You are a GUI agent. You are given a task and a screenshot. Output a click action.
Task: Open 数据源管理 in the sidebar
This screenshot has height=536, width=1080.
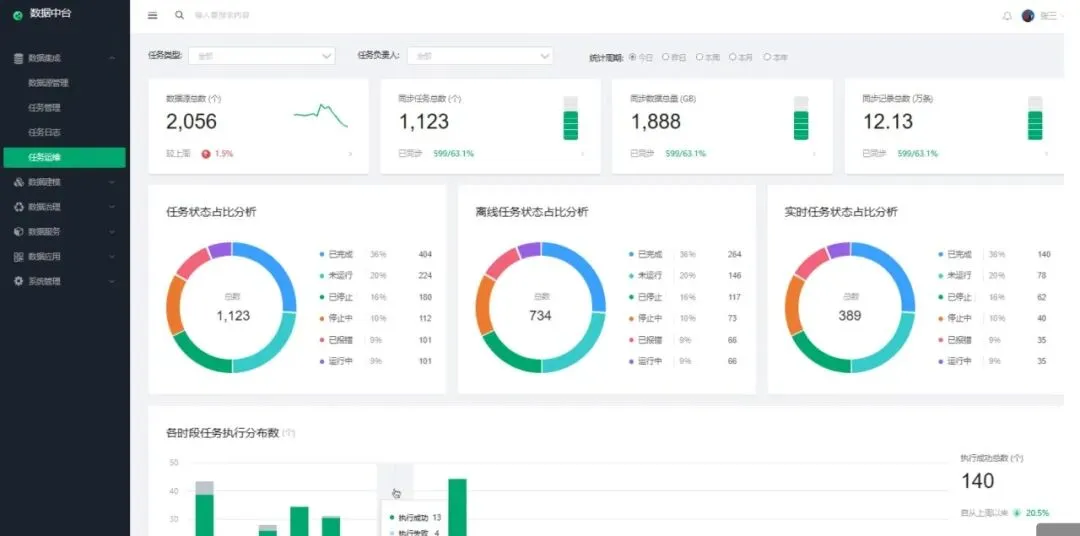click(48, 83)
